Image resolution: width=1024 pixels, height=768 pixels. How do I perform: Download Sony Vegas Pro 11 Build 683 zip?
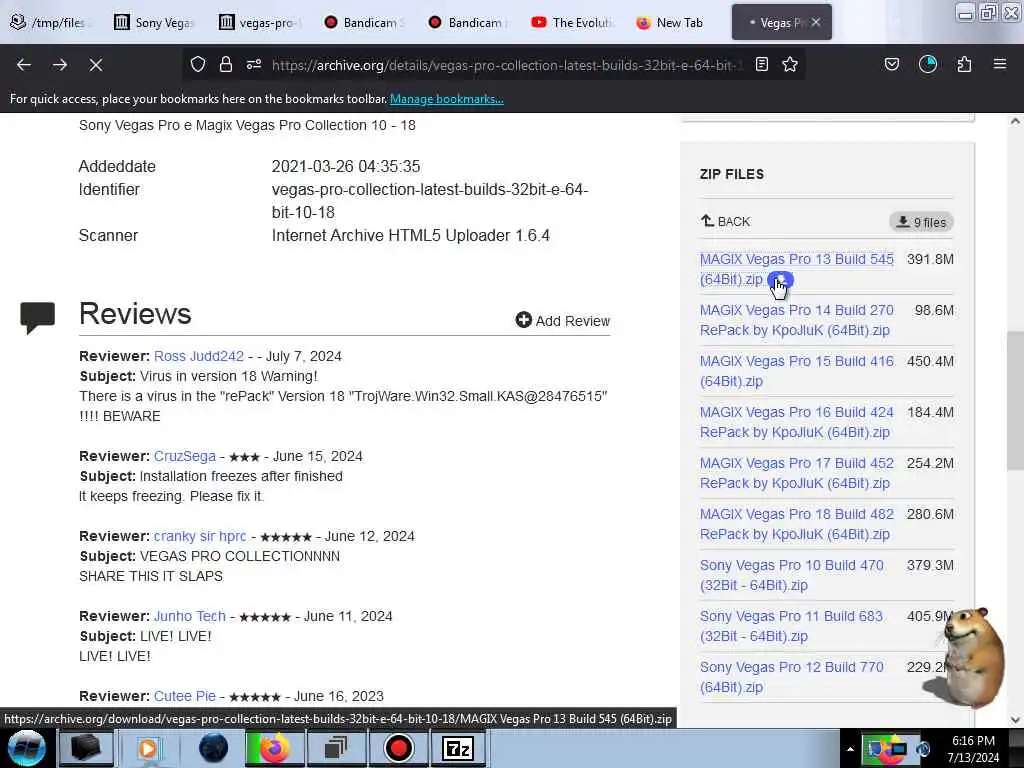click(x=791, y=626)
